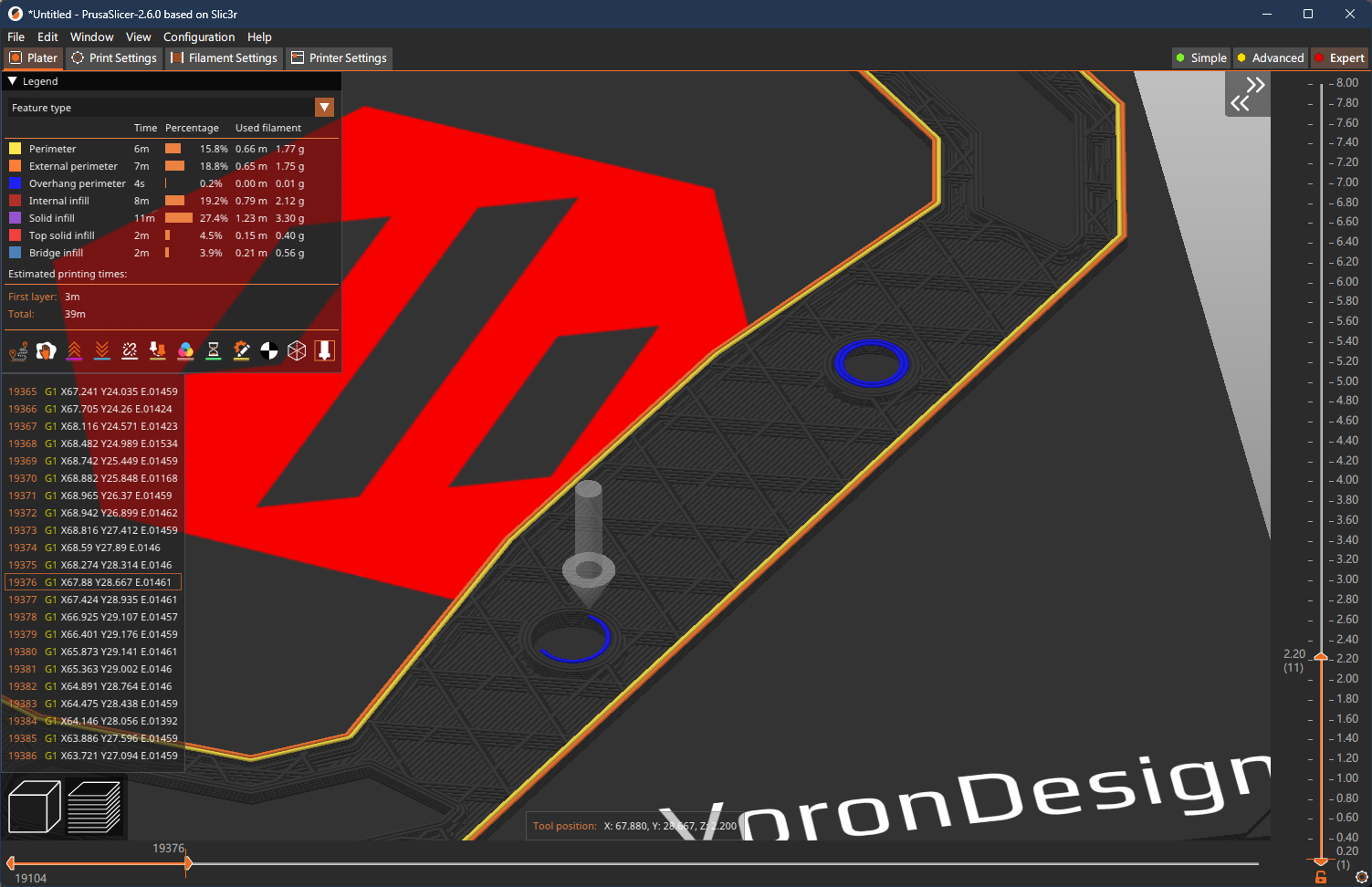
Task: Open the Configuration menu
Action: [x=199, y=37]
